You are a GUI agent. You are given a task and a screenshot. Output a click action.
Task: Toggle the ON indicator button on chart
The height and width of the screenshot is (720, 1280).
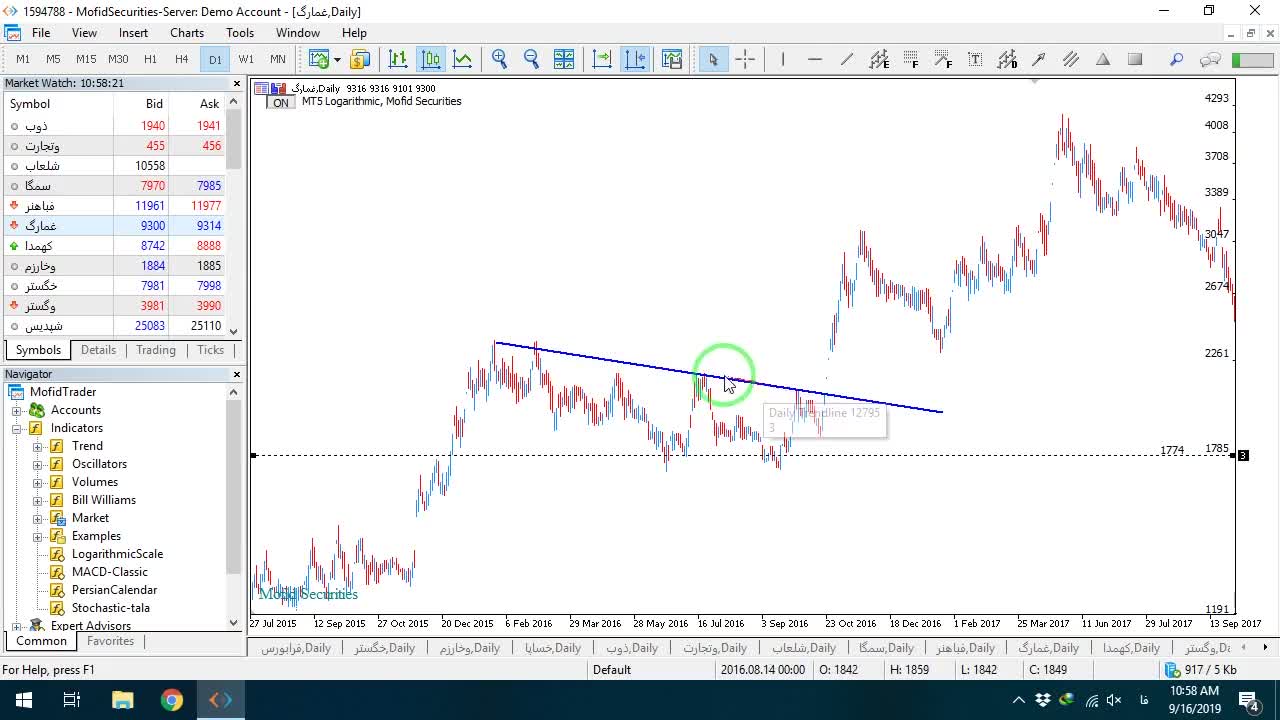281,102
